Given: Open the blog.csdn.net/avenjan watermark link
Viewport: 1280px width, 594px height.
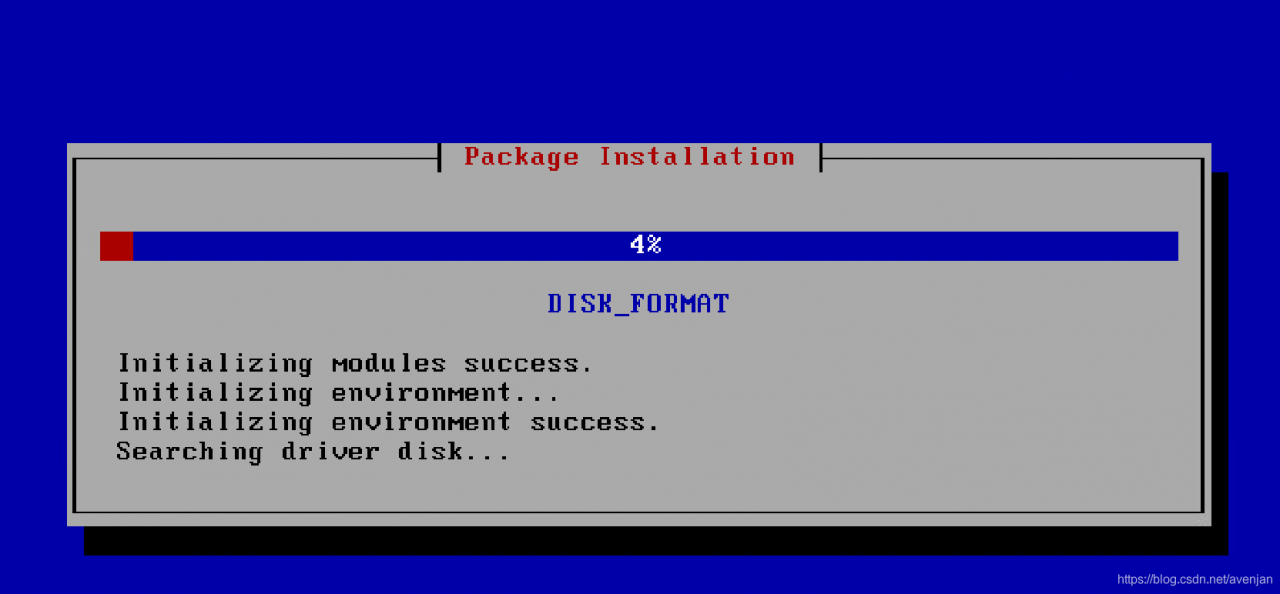Looking at the screenshot, I should (1195, 579).
